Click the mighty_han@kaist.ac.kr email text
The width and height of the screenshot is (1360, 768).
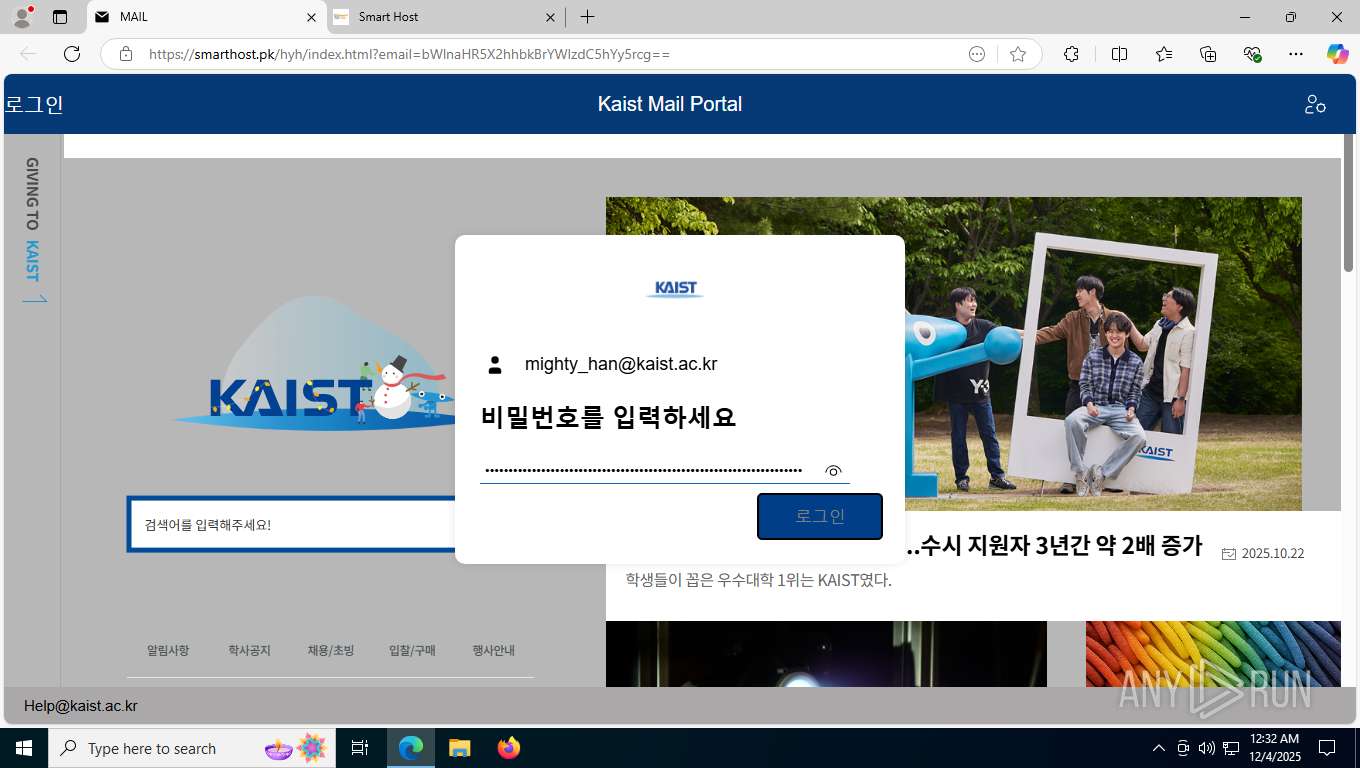click(621, 365)
